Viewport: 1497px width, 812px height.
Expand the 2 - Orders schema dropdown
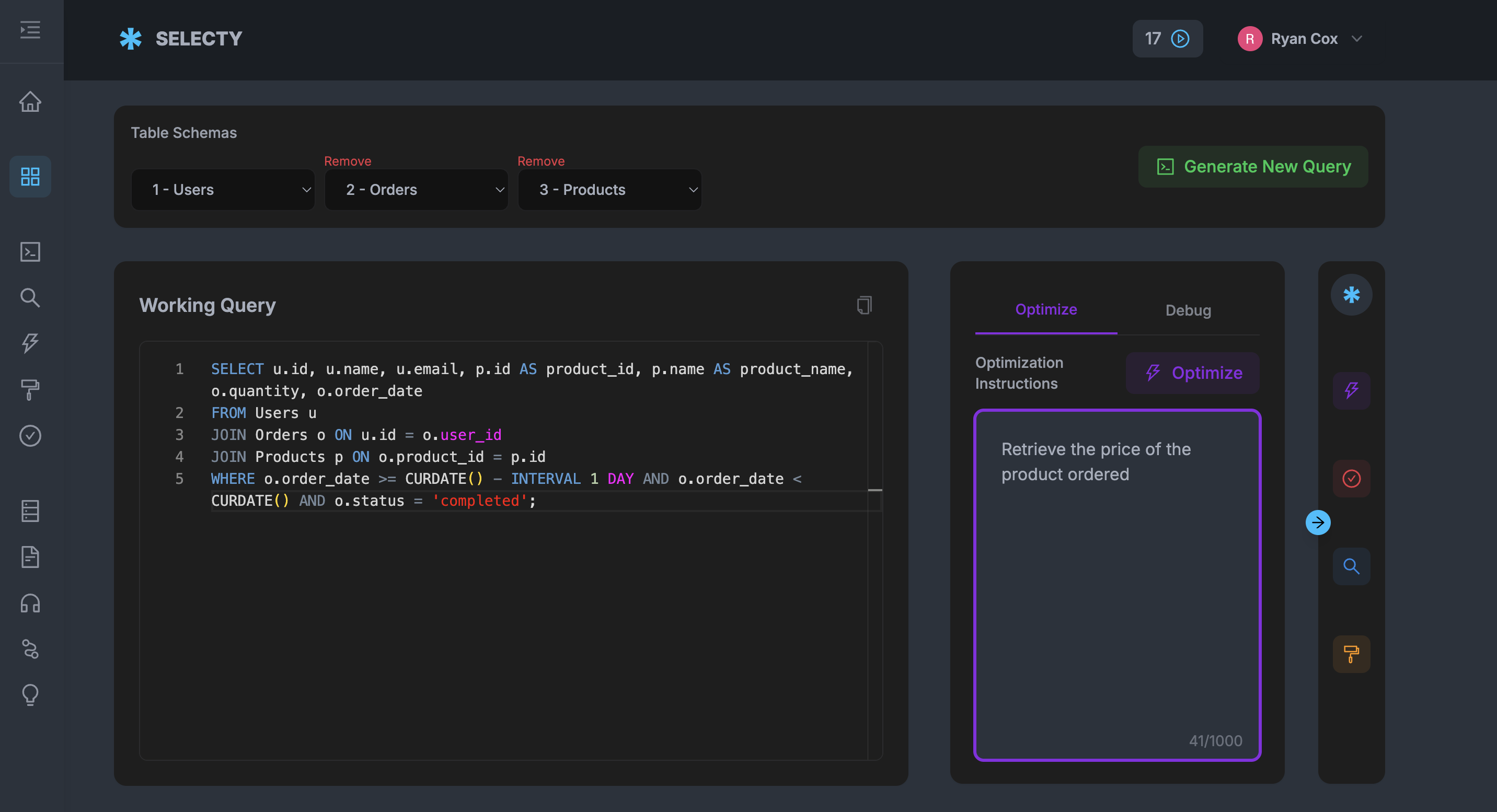[x=416, y=190]
